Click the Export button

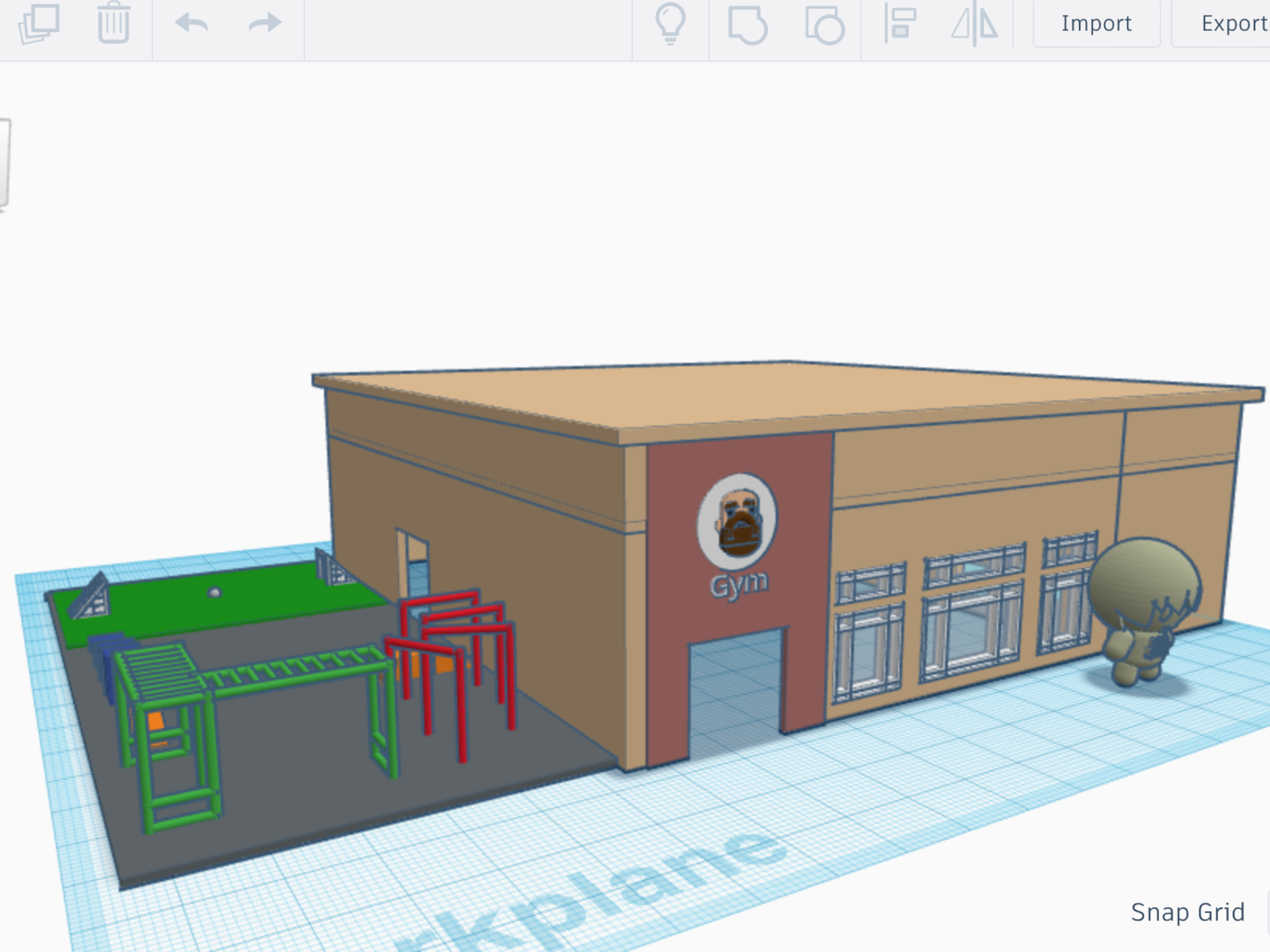tap(1220, 24)
